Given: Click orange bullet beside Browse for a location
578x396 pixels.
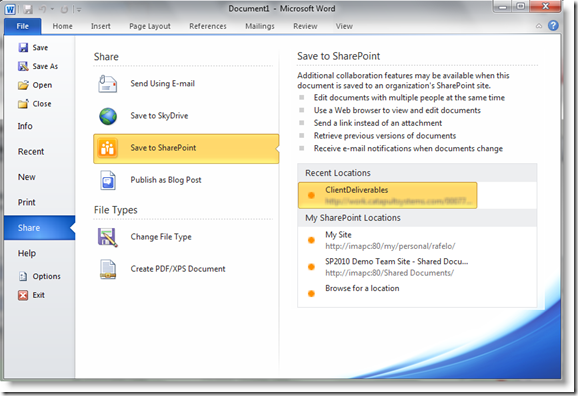Looking at the screenshot, I should pyautogui.click(x=311, y=293).
